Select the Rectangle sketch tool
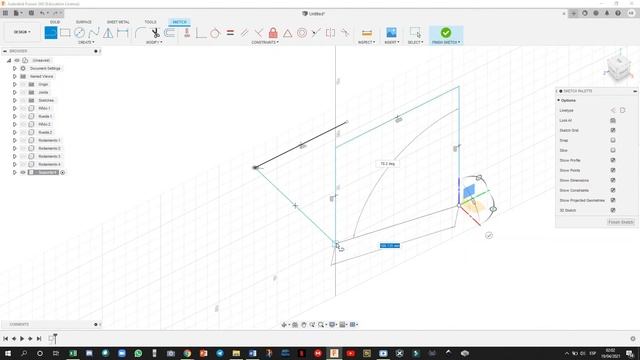 (65, 33)
